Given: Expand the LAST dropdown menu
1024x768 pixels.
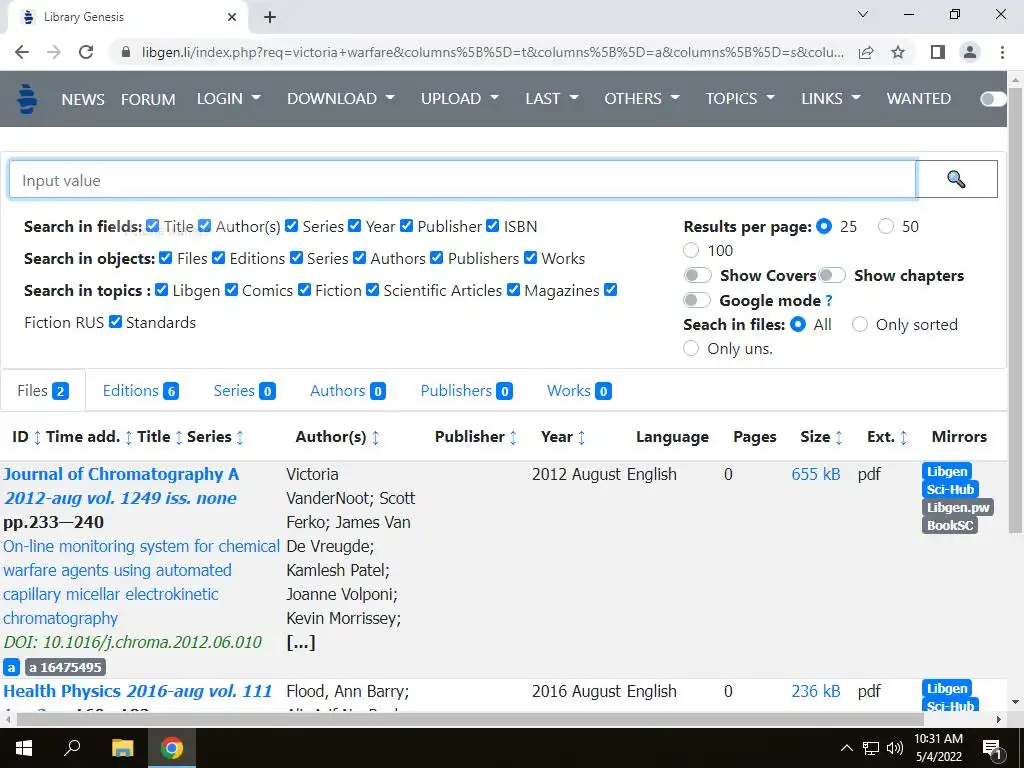Looking at the screenshot, I should [x=552, y=99].
